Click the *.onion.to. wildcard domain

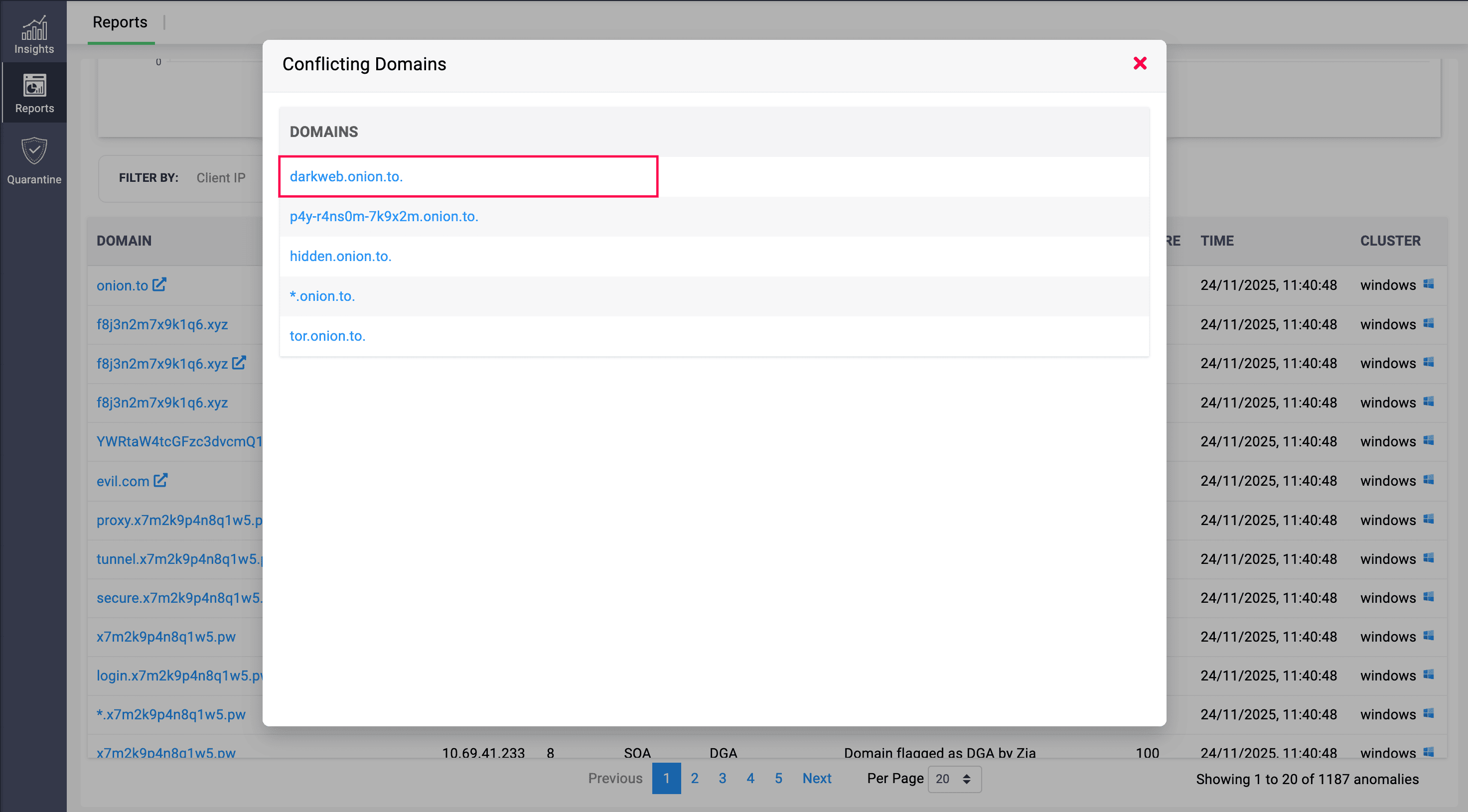[x=322, y=296]
